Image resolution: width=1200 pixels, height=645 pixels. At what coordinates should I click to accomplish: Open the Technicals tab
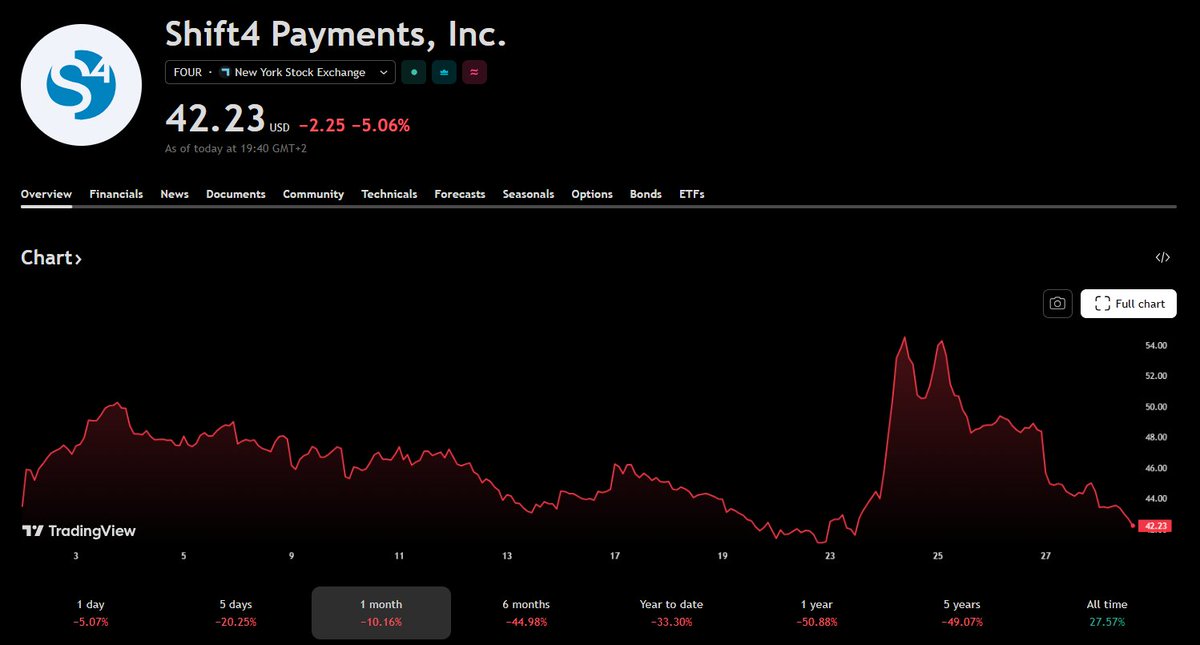tap(389, 194)
